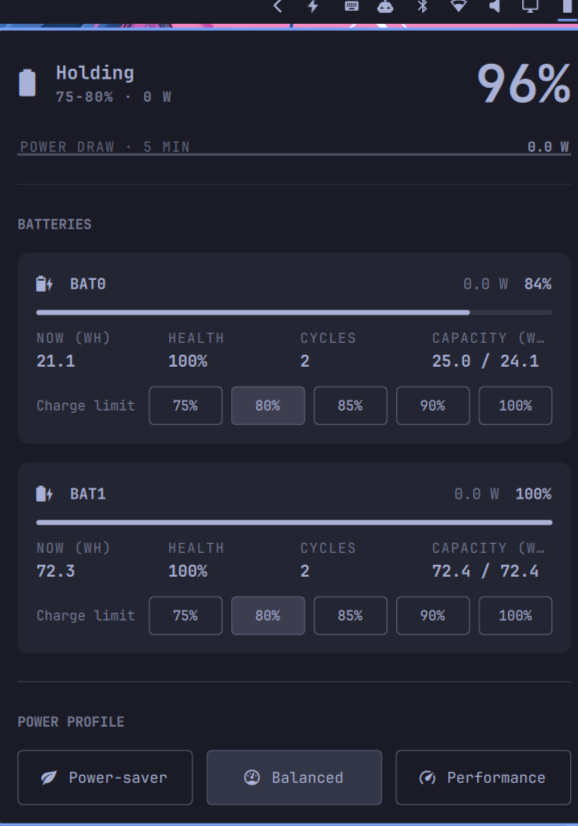
Task: Click the Wi-Fi icon in the top bar
Action: pos(459,6)
